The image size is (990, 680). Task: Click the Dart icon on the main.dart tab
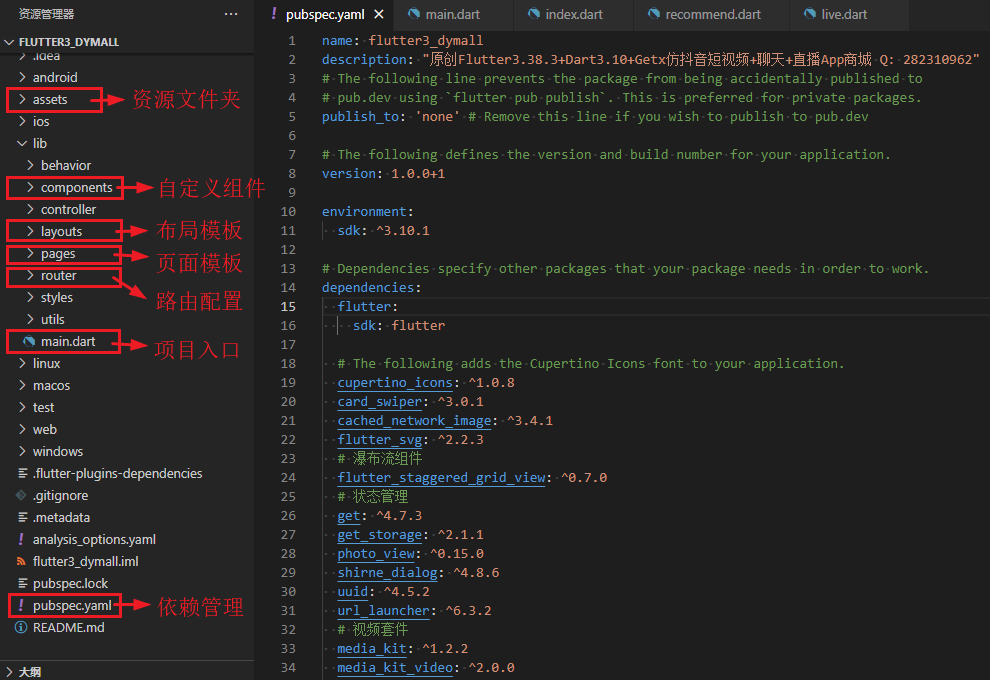[413, 15]
